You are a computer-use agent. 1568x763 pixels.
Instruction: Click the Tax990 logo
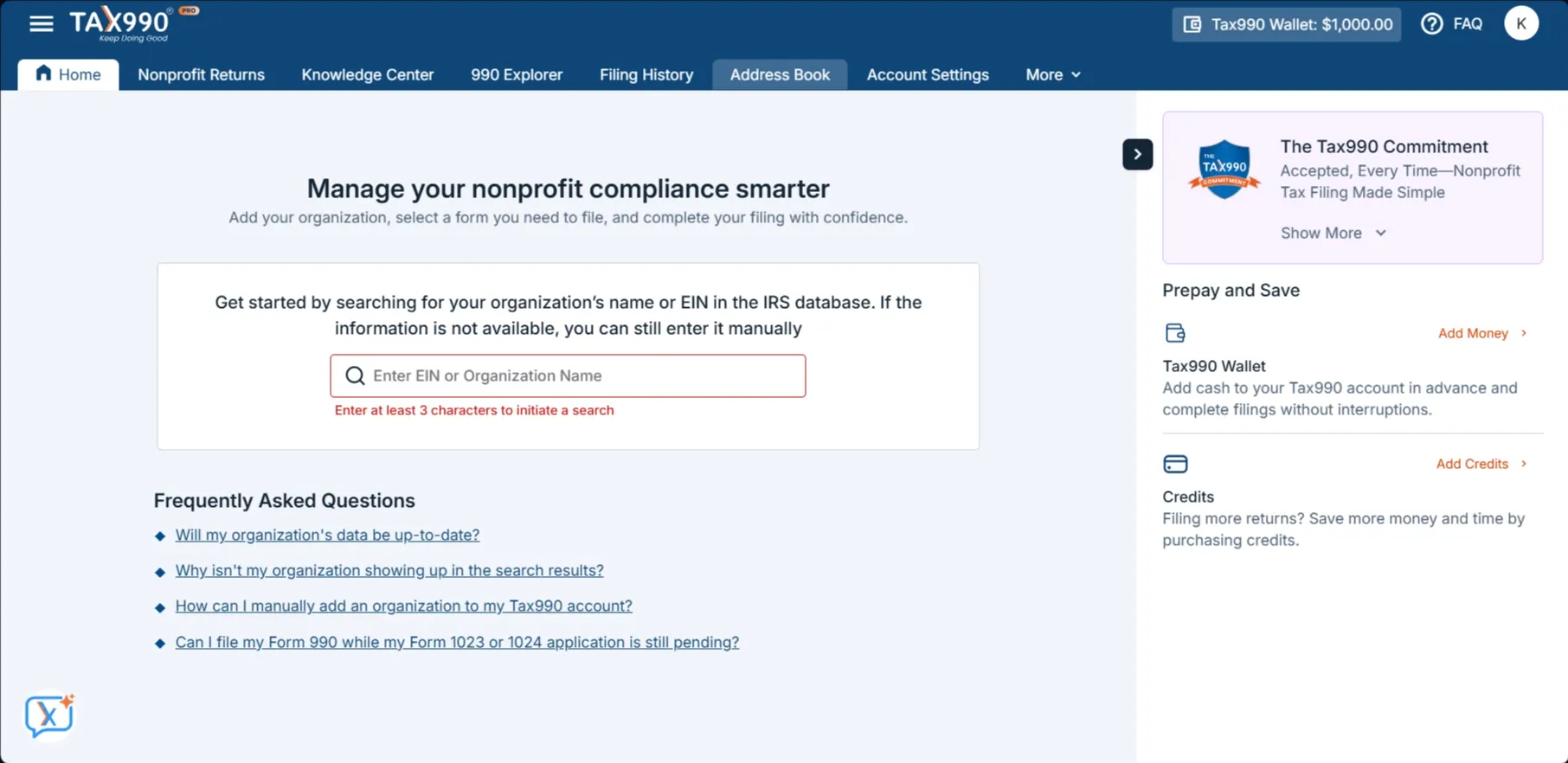click(121, 23)
